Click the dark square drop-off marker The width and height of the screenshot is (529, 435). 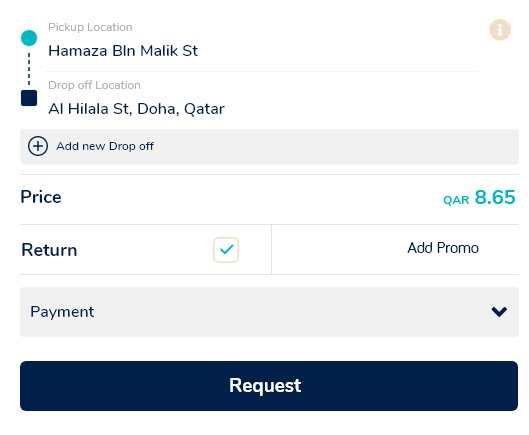click(29, 98)
